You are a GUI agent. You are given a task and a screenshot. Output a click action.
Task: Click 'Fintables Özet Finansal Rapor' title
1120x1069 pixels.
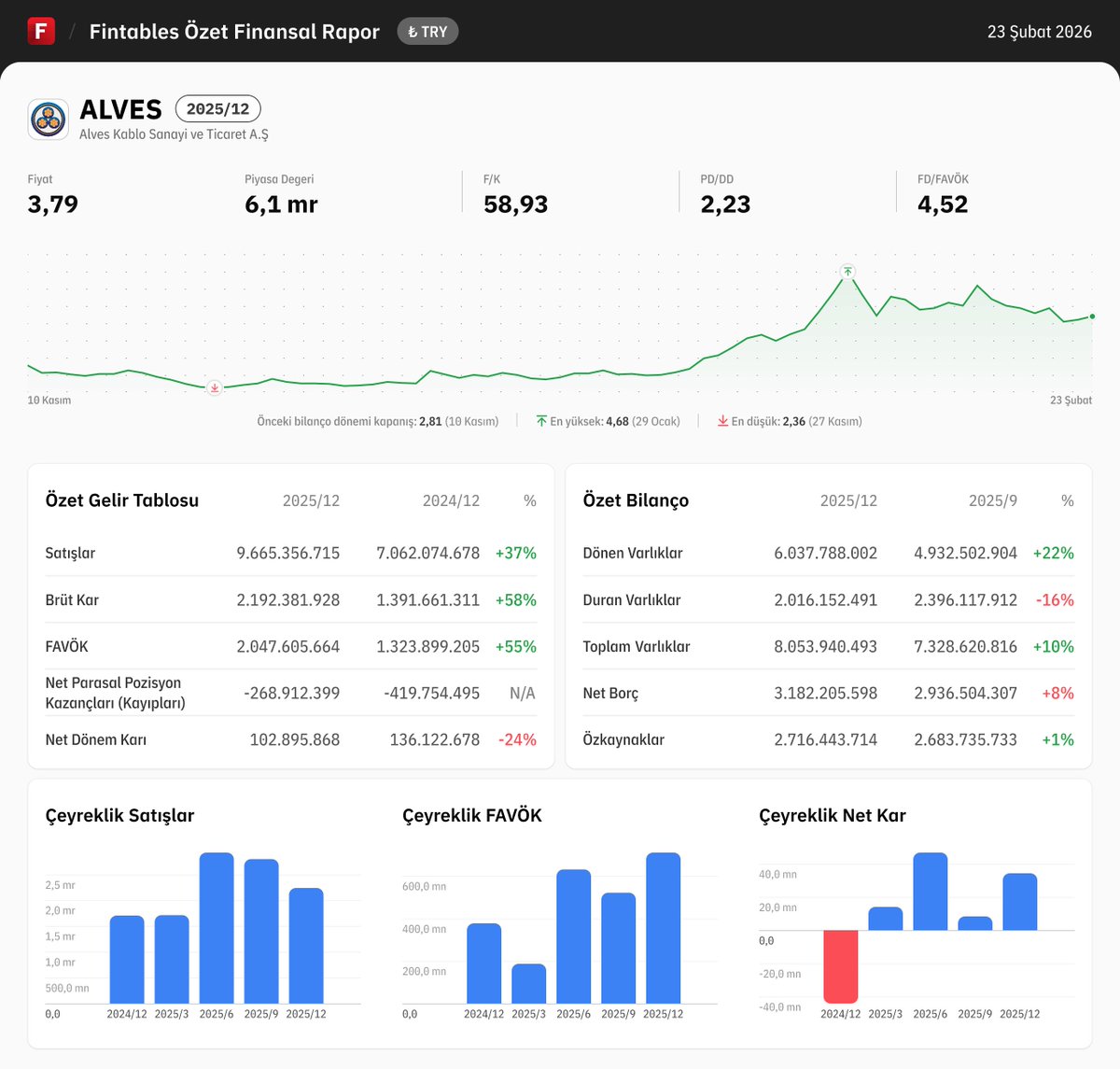coord(233,31)
